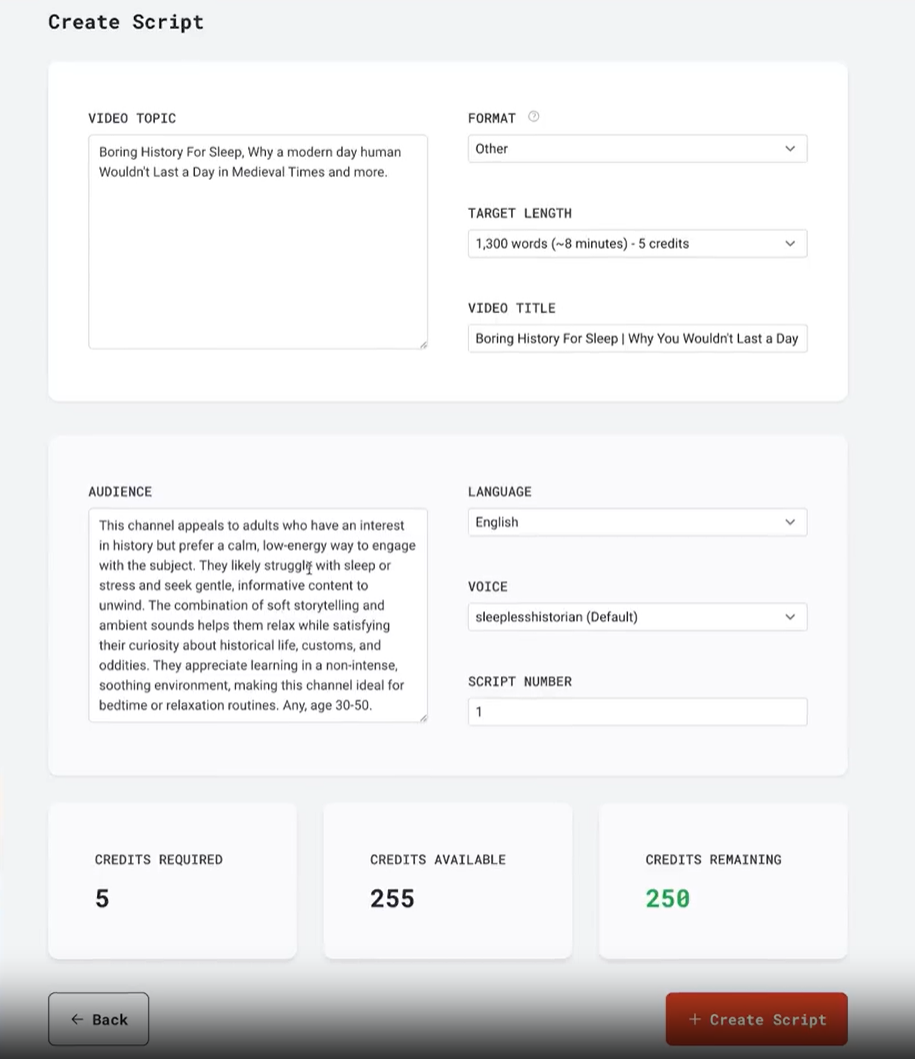
Task: Click the Video Topic textarea resize handle
Action: click(423, 345)
